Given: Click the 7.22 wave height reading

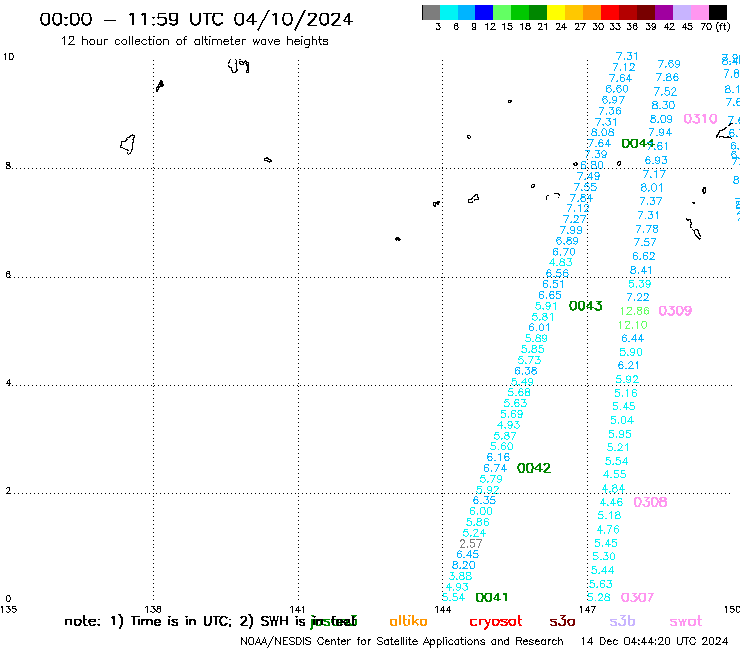Looking at the screenshot, I should (638, 297).
